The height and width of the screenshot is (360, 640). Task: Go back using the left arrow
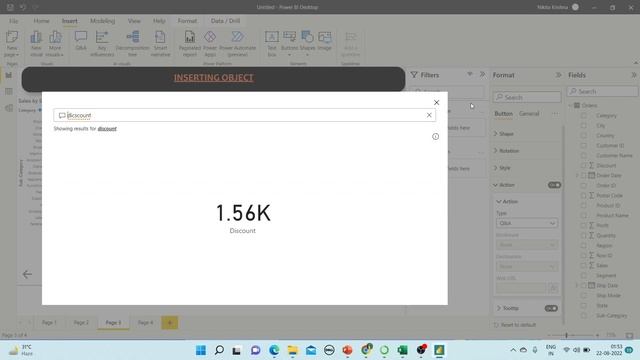pos(27,274)
